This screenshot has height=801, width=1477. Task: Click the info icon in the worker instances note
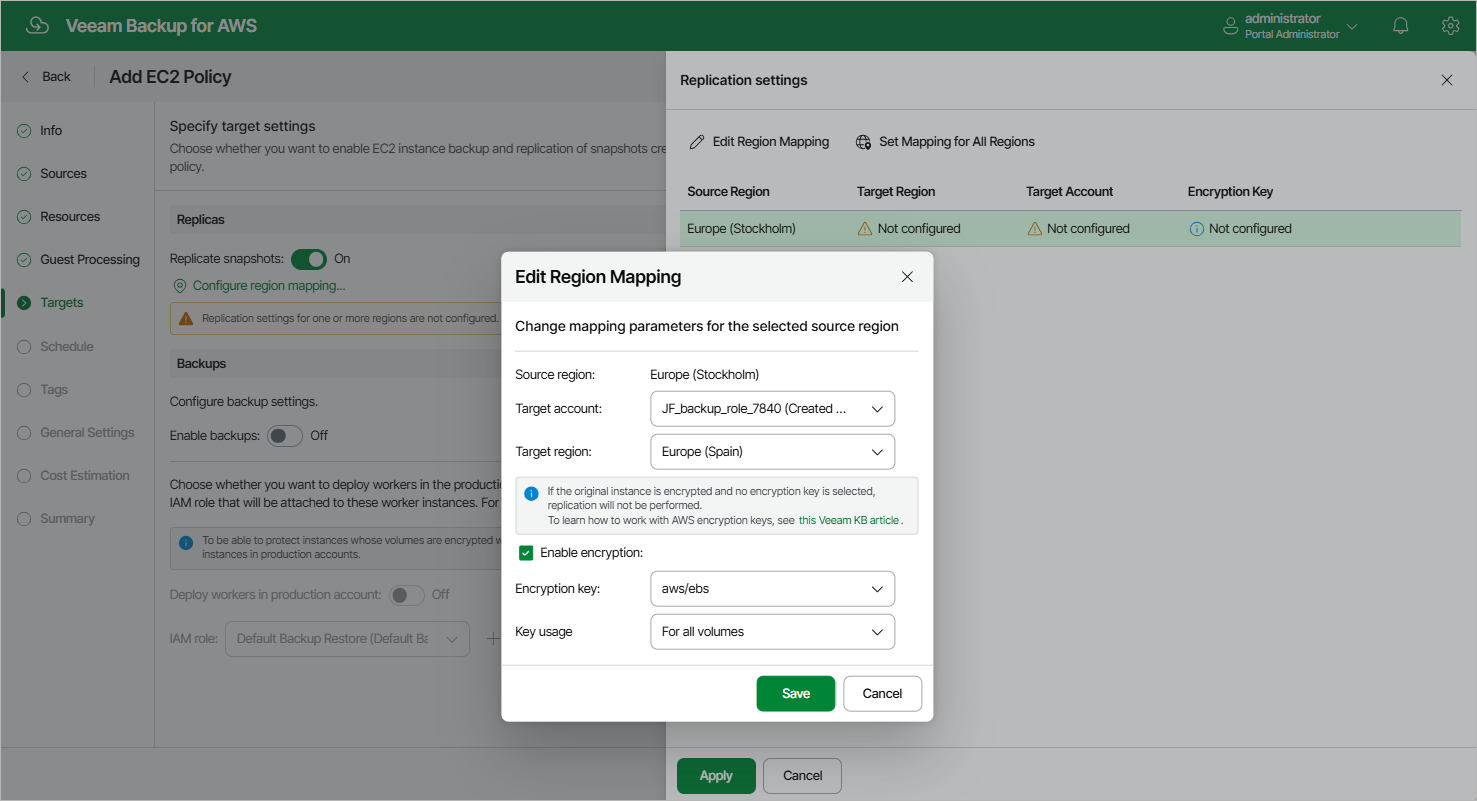186,543
